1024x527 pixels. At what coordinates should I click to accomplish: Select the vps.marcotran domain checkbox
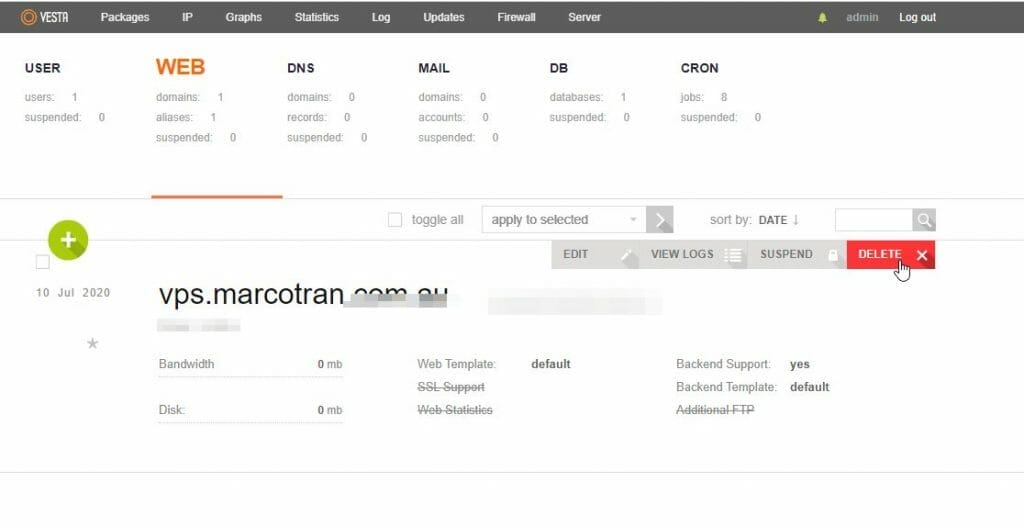click(x=42, y=262)
